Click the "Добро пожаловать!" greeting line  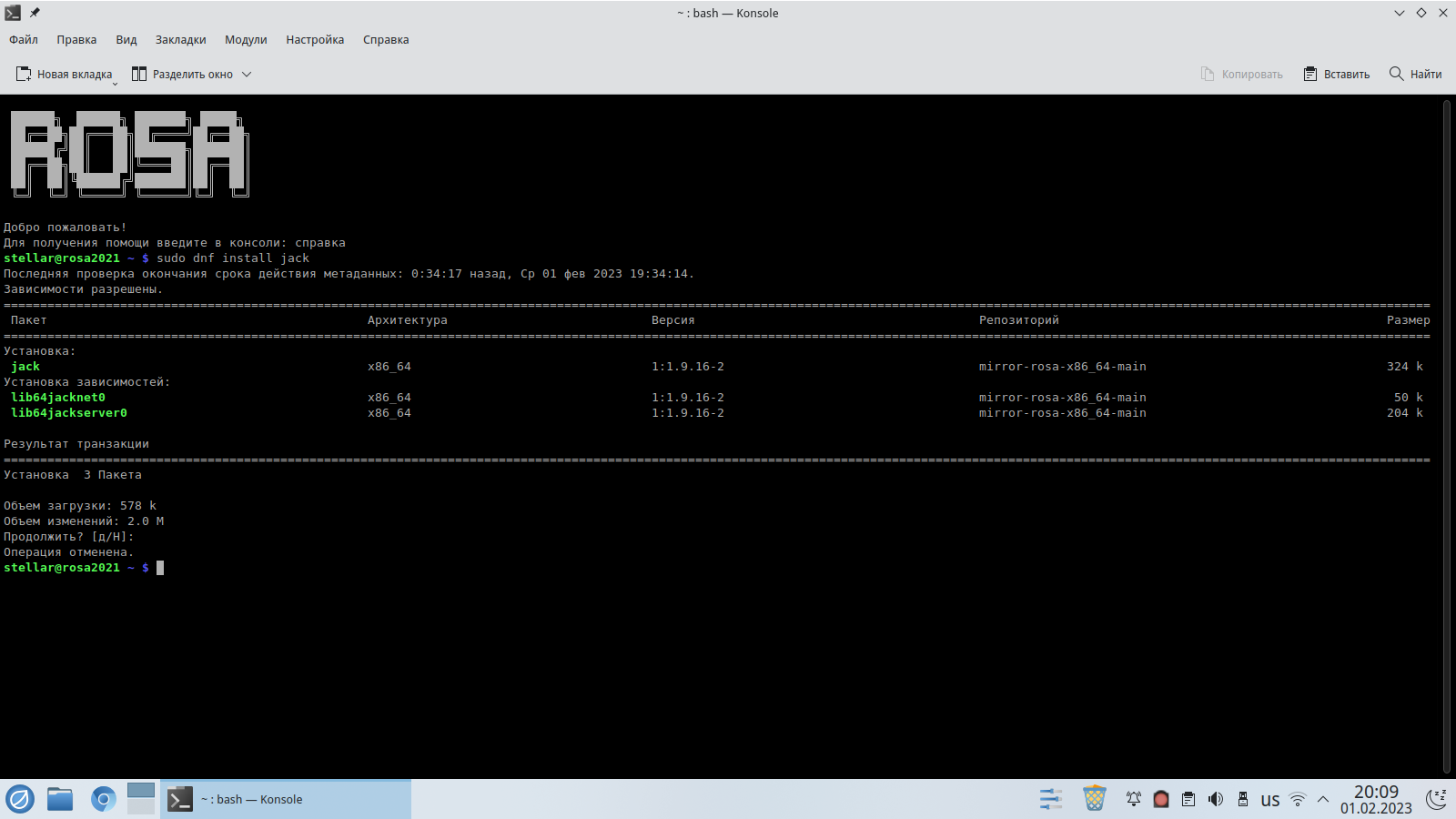point(66,227)
